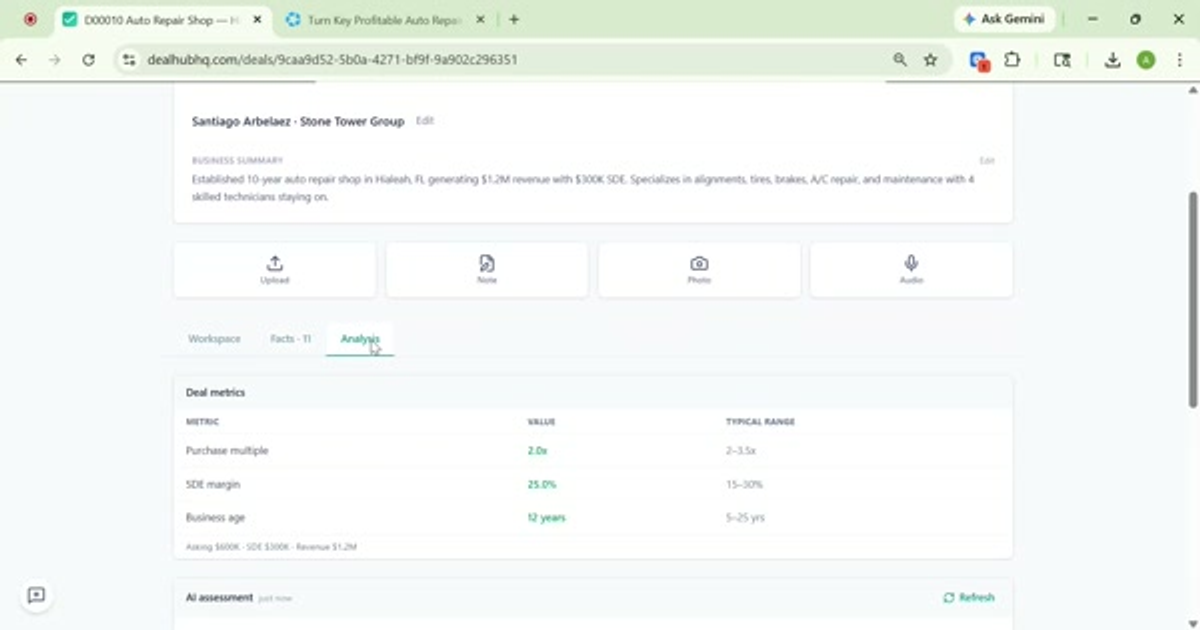This screenshot has width=1200, height=630.
Task: Bookmark page with the star icon
Action: coord(930,60)
